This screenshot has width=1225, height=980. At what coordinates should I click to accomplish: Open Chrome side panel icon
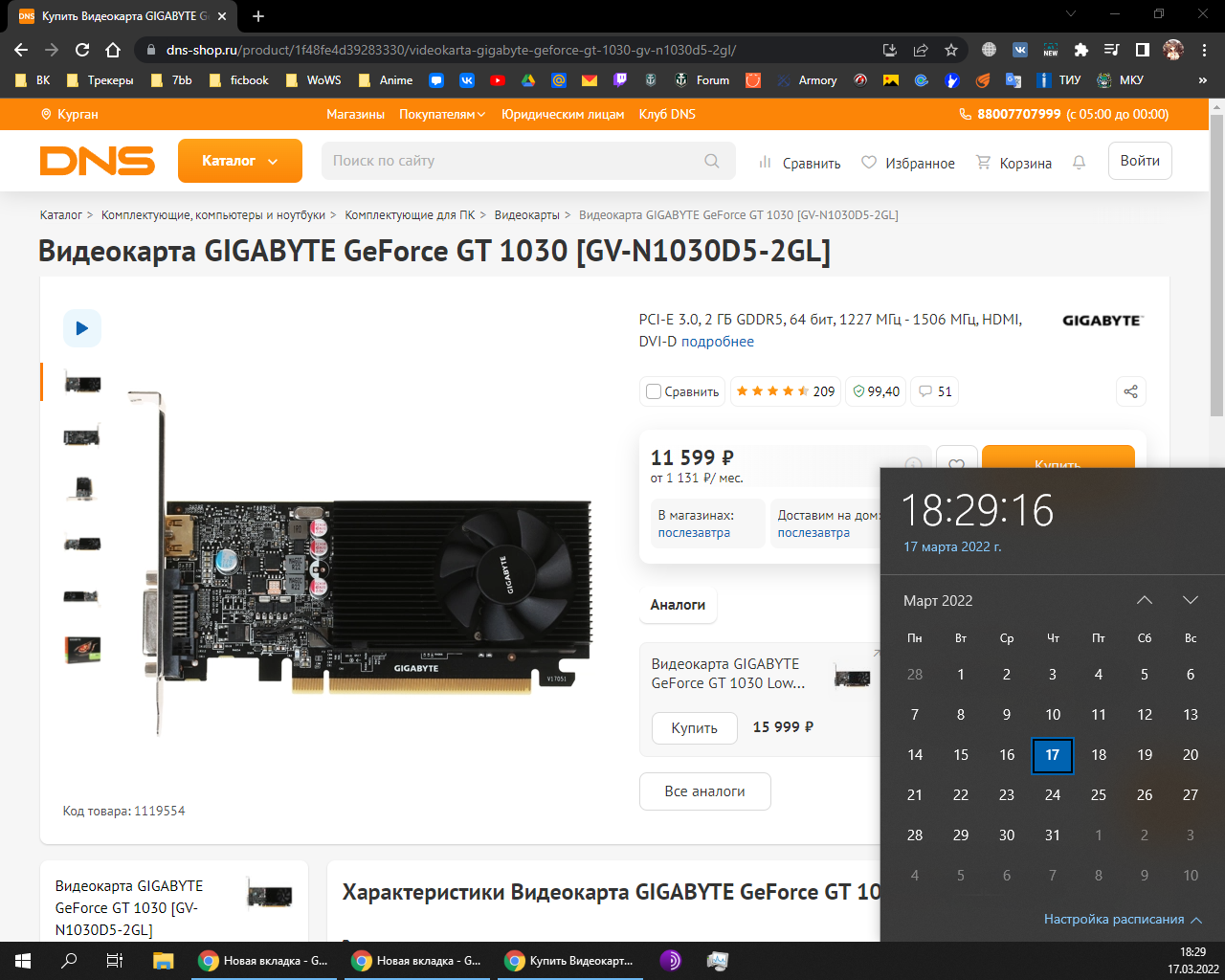(1143, 50)
